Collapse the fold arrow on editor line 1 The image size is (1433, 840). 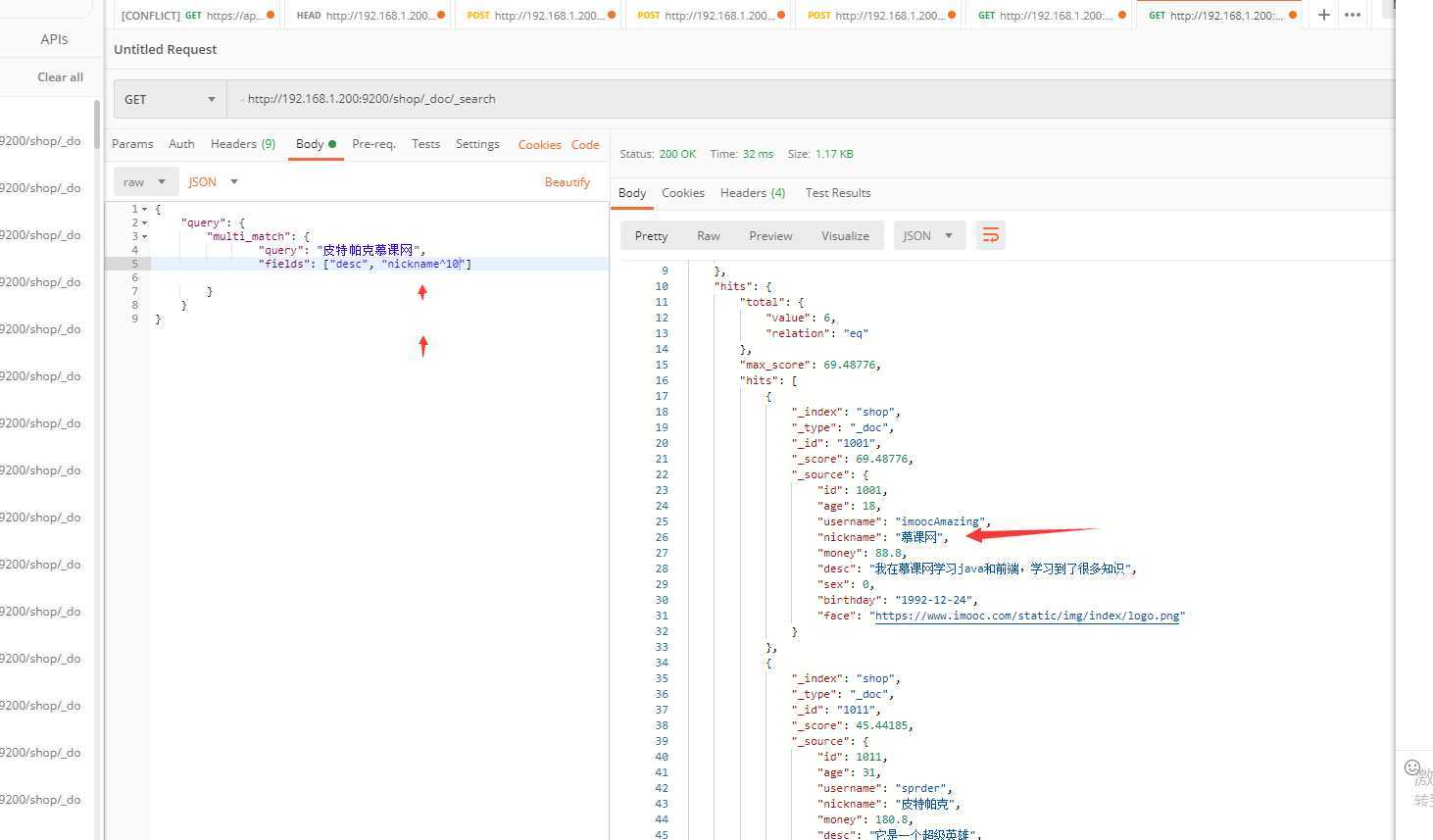pos(145,209)
